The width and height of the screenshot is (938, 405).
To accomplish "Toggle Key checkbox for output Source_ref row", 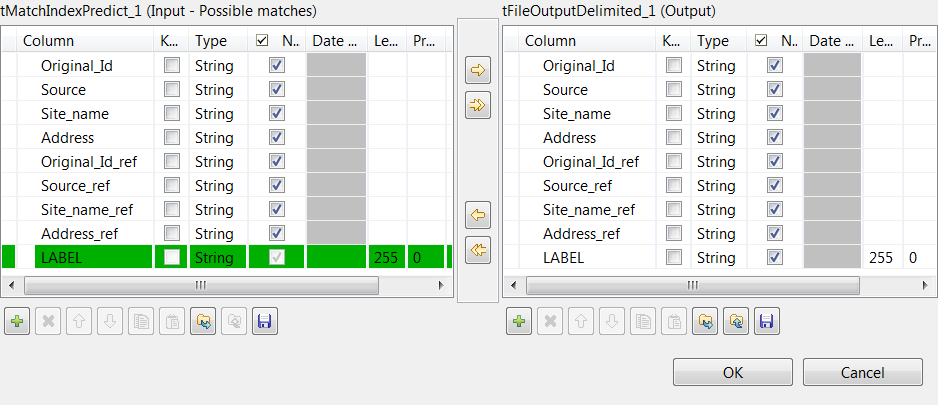I will [x=674, y=185].
